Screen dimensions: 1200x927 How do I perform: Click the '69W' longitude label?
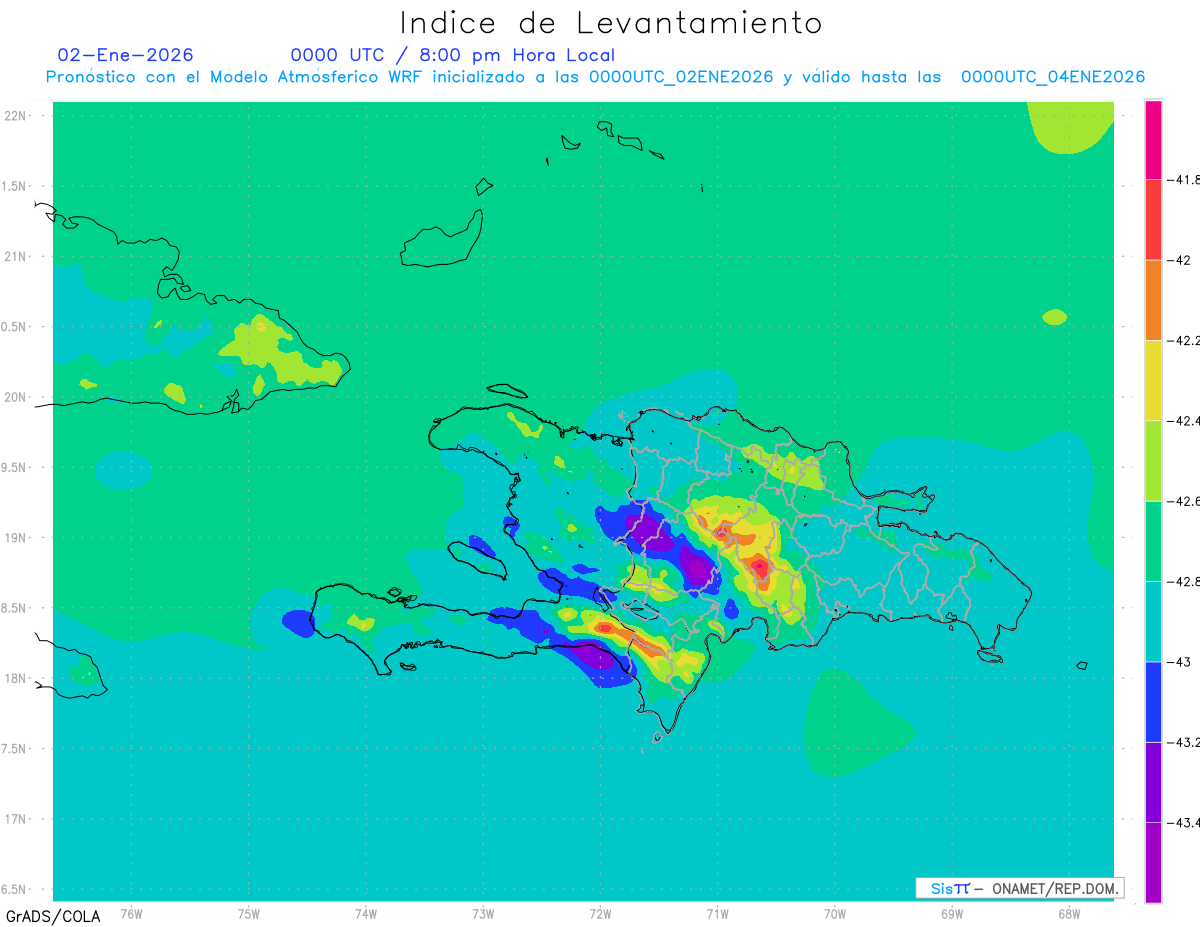[952, 913]
